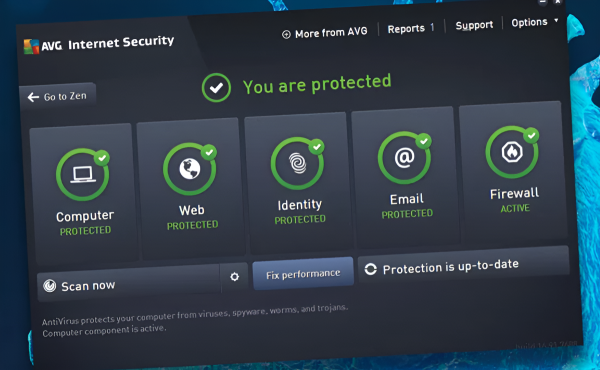Click the scan settings gear icon
This screenshot has height=370, width=600.
[235, 276]
